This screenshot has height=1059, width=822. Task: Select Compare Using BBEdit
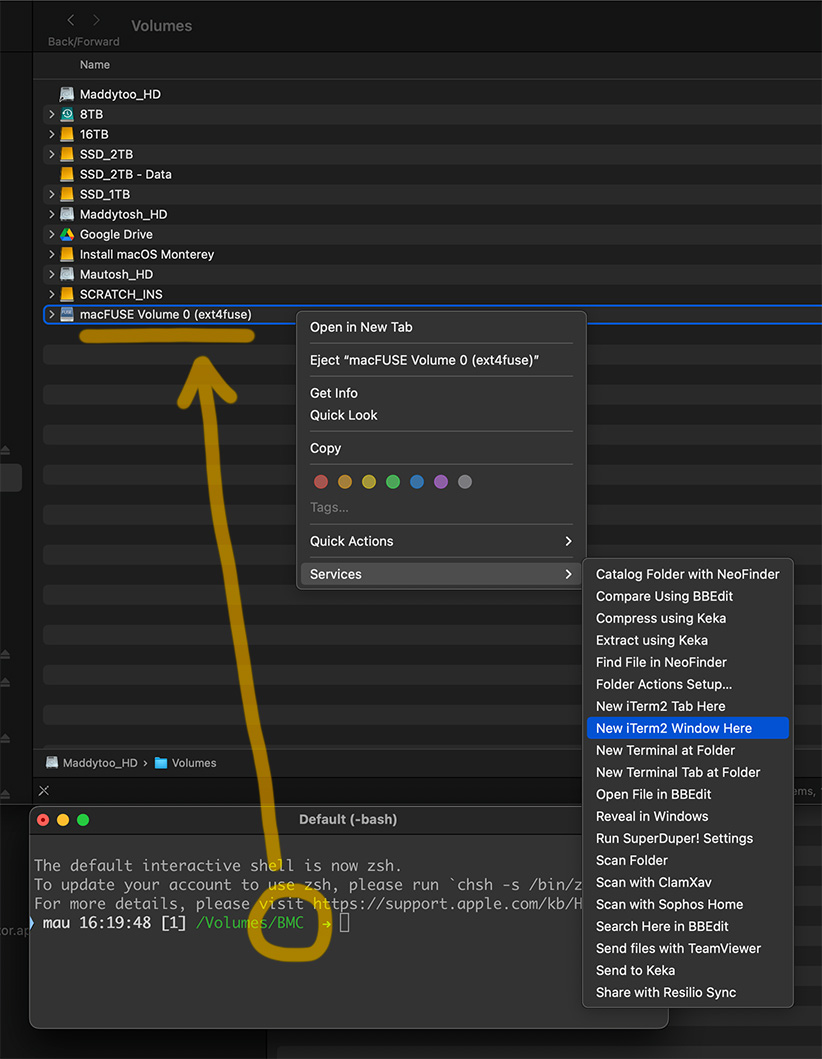click(x=688, y=596)
